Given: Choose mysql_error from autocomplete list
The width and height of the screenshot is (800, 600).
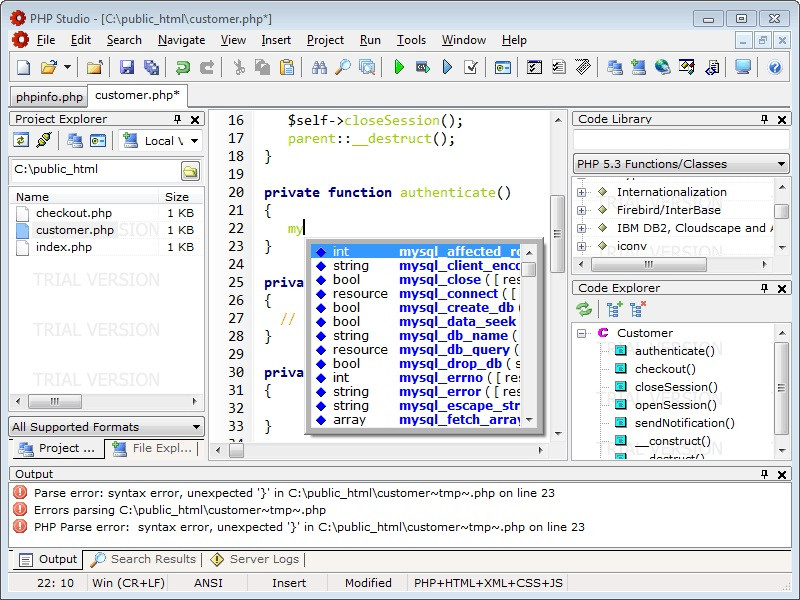Looking at the screenshot, I should 416,392.
